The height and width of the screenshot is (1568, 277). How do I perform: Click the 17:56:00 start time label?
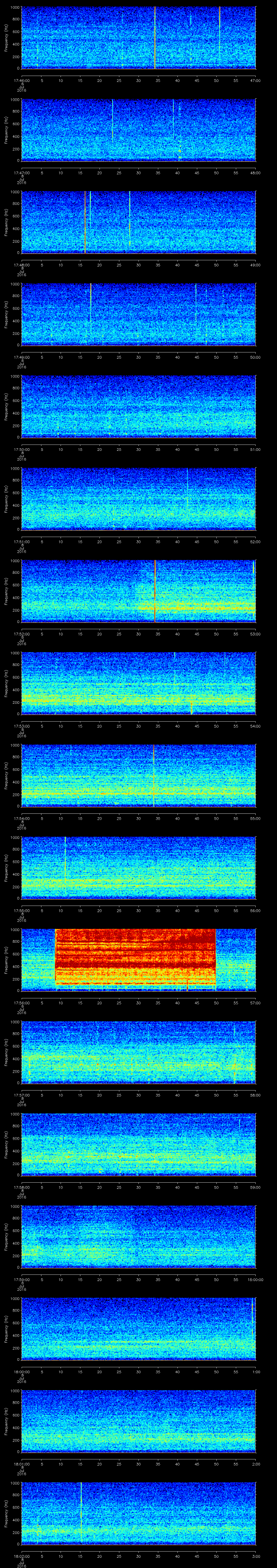pos(21,1003)
